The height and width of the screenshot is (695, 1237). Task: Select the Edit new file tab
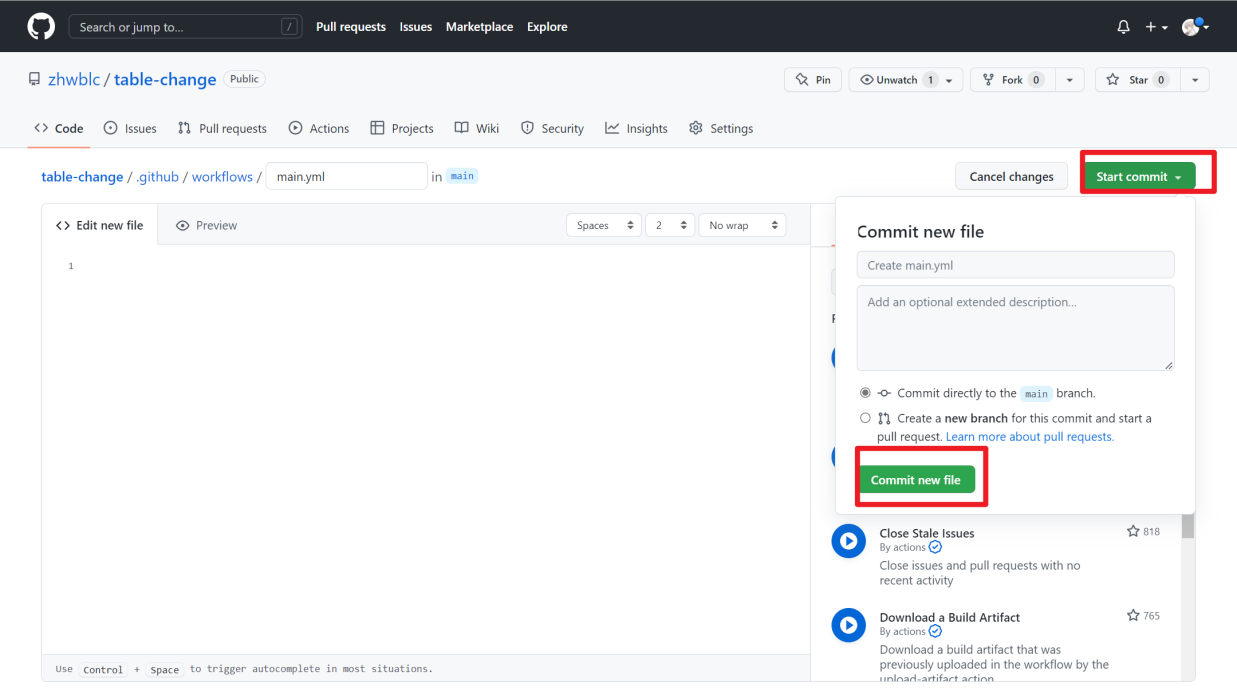click(x=99, y=225)
